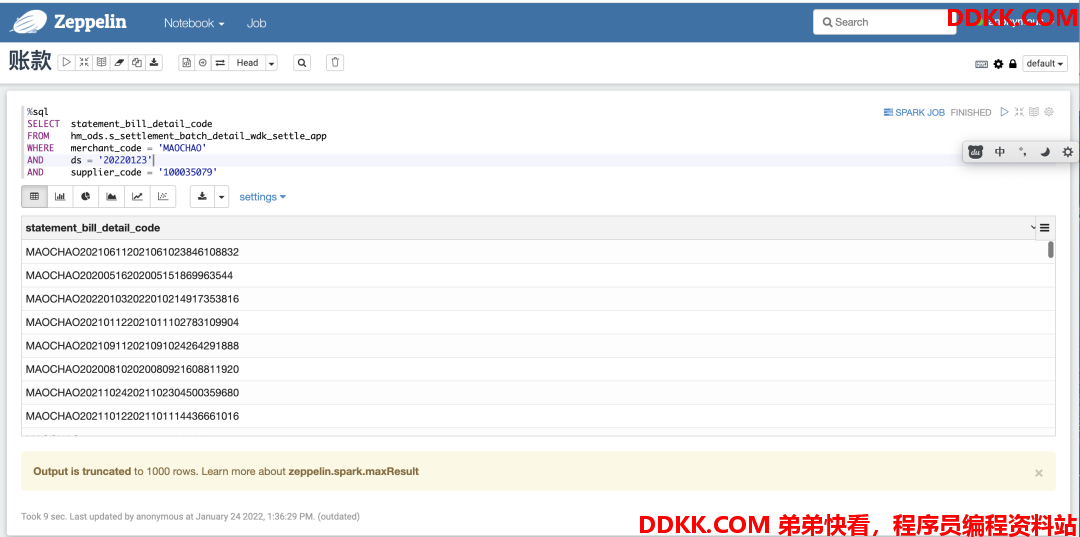1080x537 pixels.
Task: Switch result view to scatter chart
Action: click(163, 196)
